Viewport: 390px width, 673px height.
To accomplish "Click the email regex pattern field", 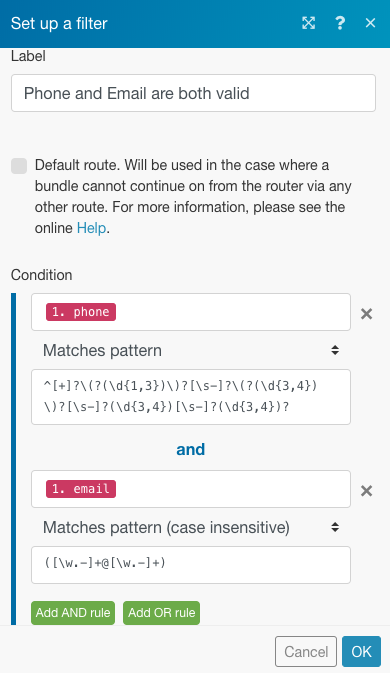I will tap(191, 565).
